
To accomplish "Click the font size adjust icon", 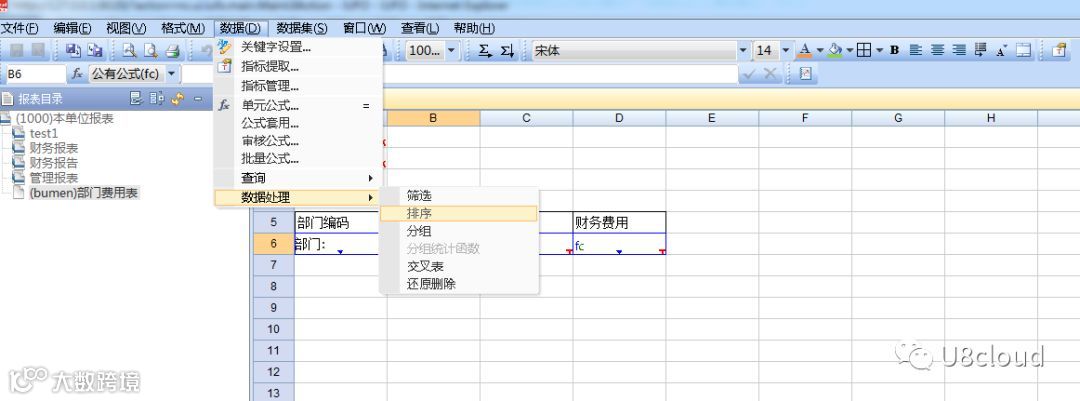I will coord(1001,50).
